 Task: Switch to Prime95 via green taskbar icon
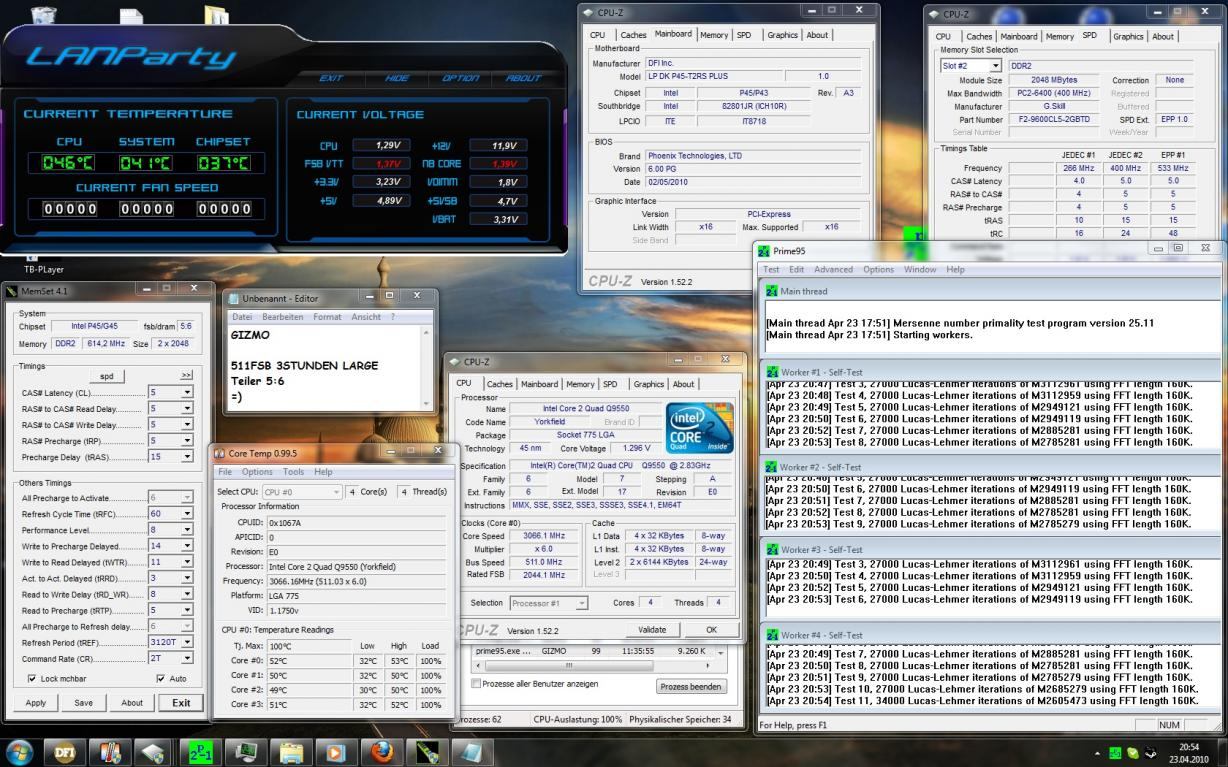pyautogui.click(x=201, y=751)
